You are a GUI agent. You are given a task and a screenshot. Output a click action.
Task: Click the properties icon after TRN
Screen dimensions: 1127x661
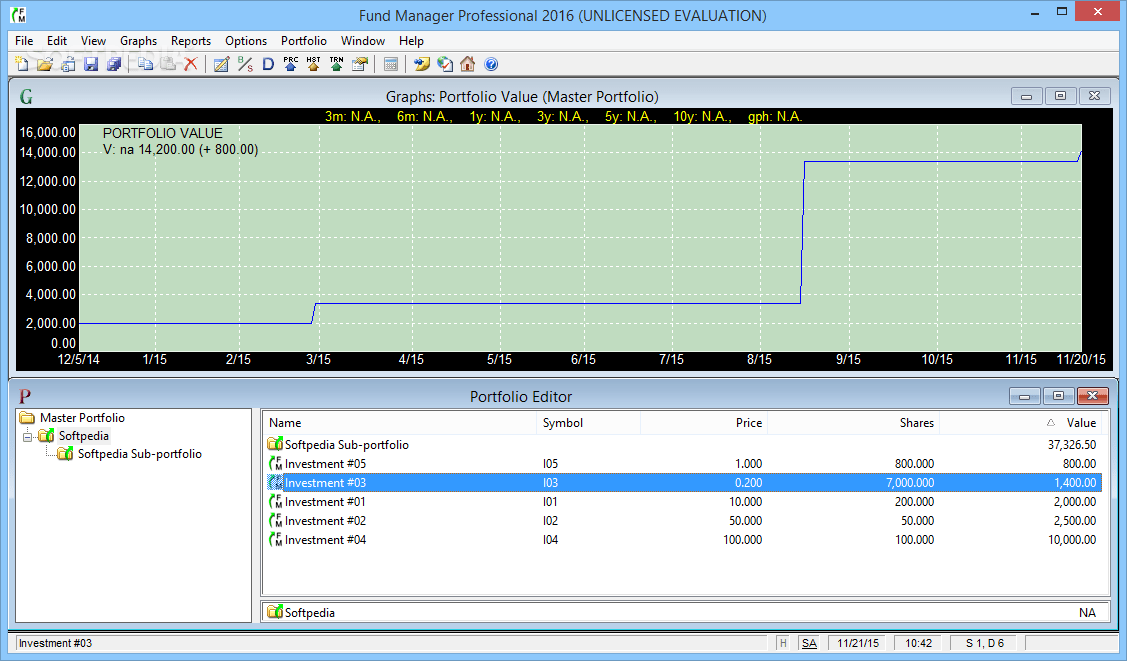click(359, 65)
